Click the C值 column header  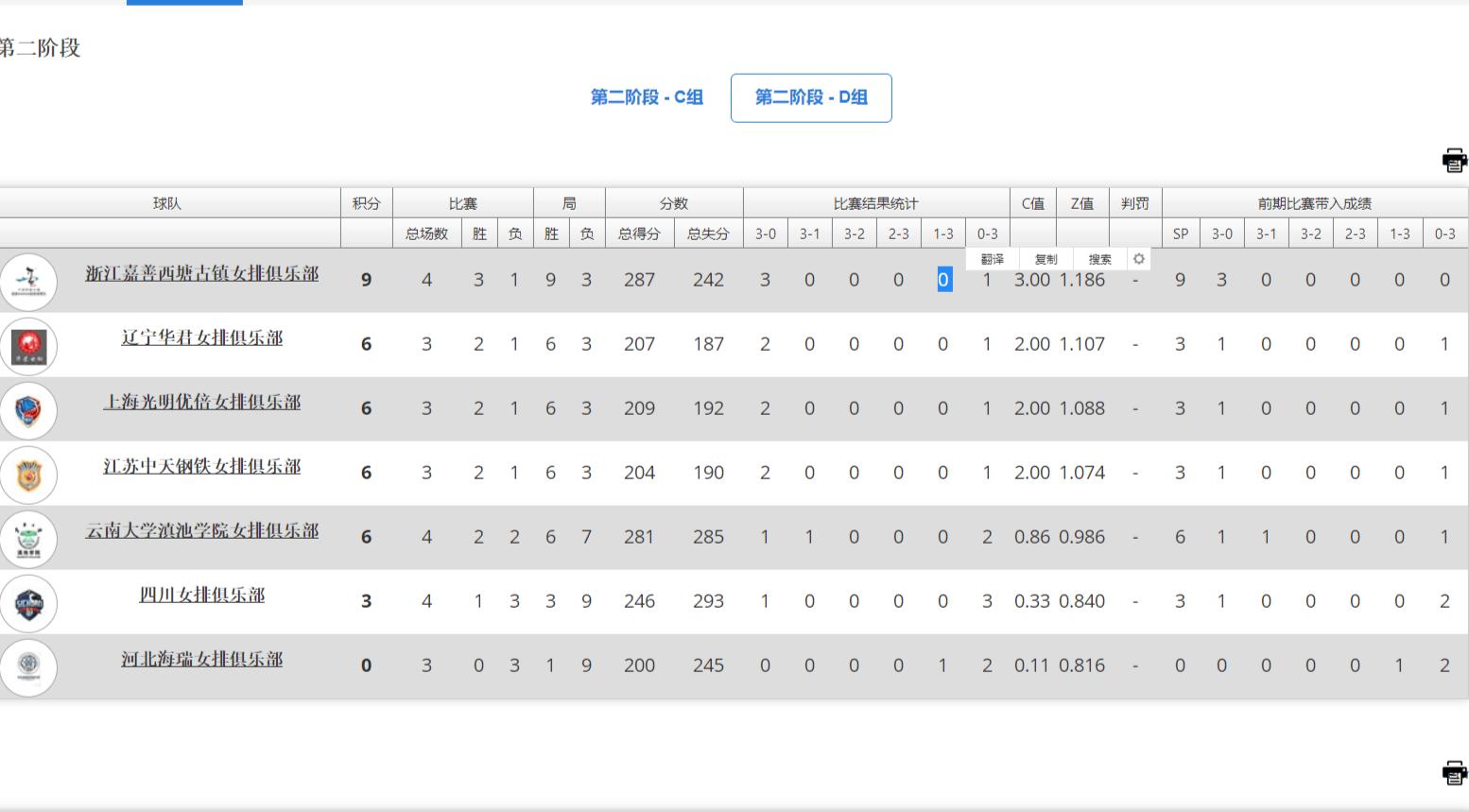pyautogui.click(x=1033, y=203)
